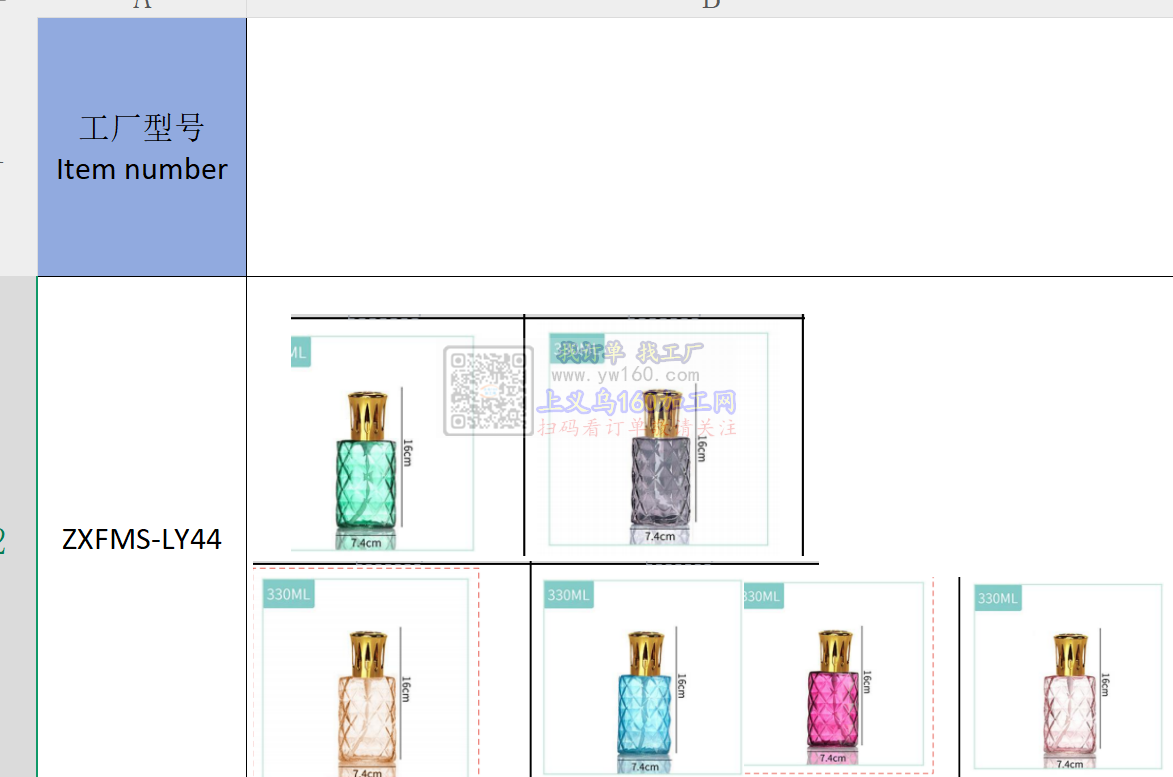Viewport: 1173px width, 777px height.
Task: Click the 330ML tag above peach bottle
Action: point(289,595)
